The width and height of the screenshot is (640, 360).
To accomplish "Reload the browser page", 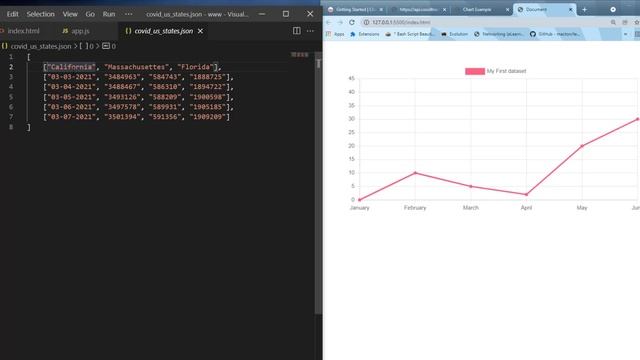I will point(352,22).
